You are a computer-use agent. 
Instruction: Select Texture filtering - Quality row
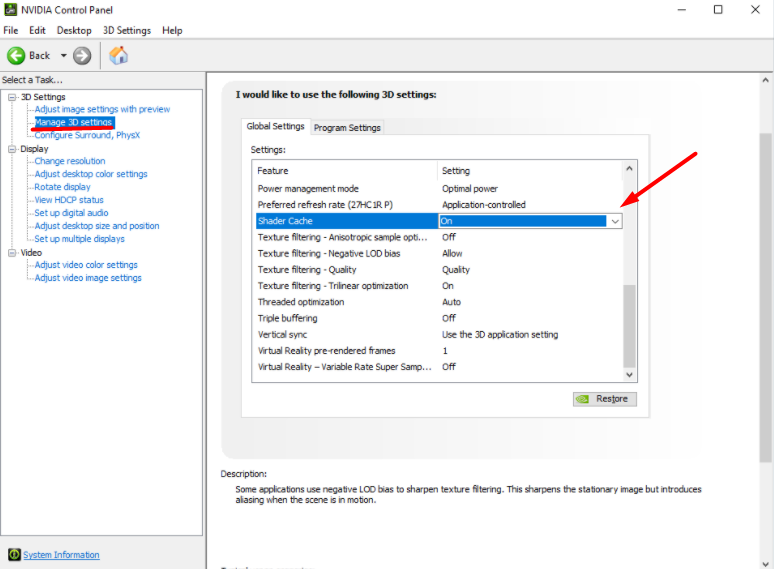pyautogui.click(x=439, y=270)
